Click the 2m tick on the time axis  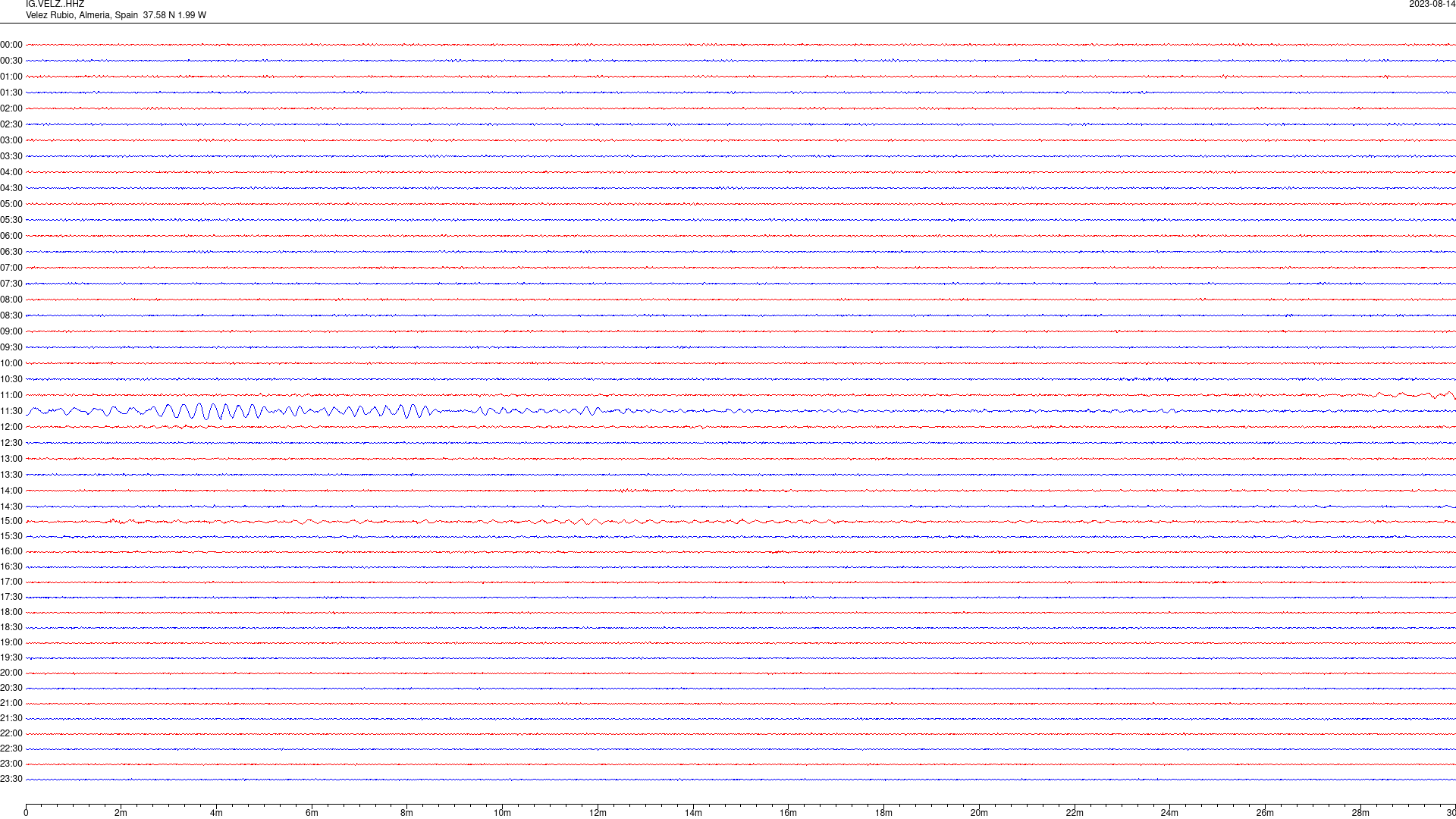coord(121,813)
